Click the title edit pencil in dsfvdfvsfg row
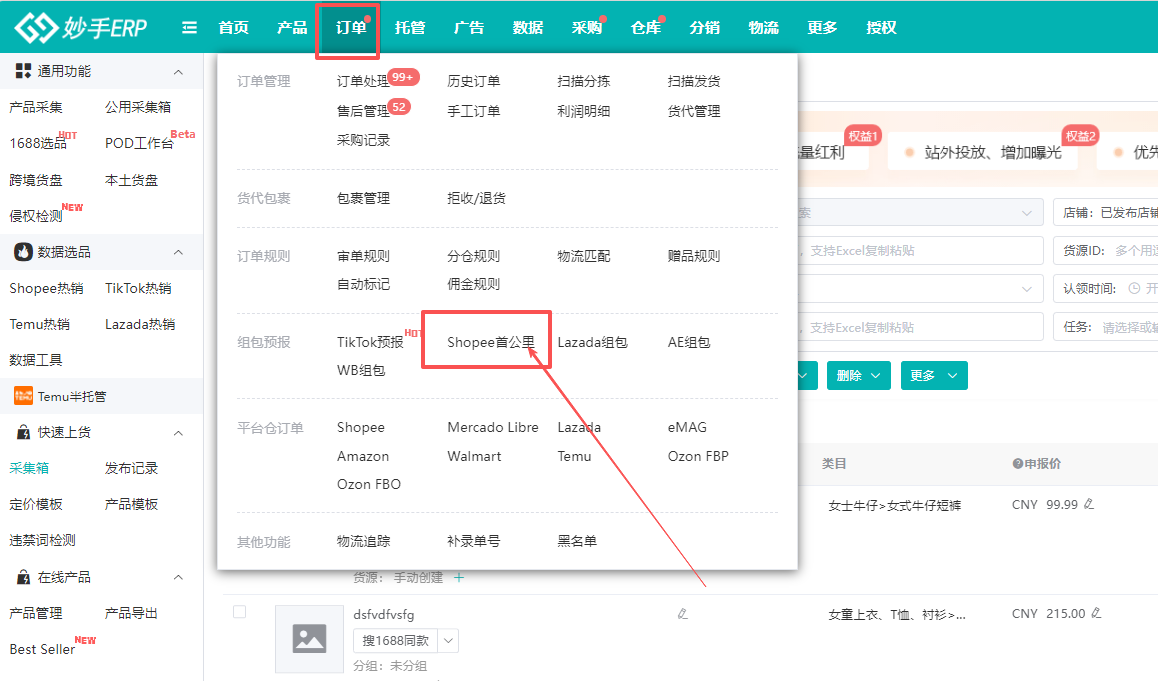Image resolution: width=1158 pixels, height=681 pixels. (682, 614)
